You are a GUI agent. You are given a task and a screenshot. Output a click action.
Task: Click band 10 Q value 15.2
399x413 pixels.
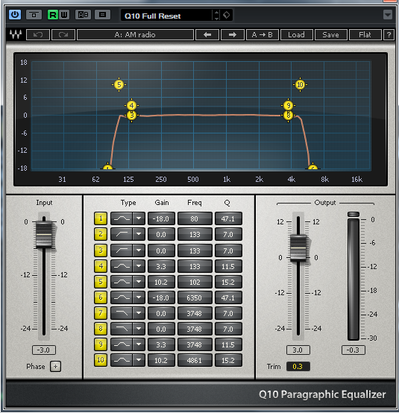228,360
